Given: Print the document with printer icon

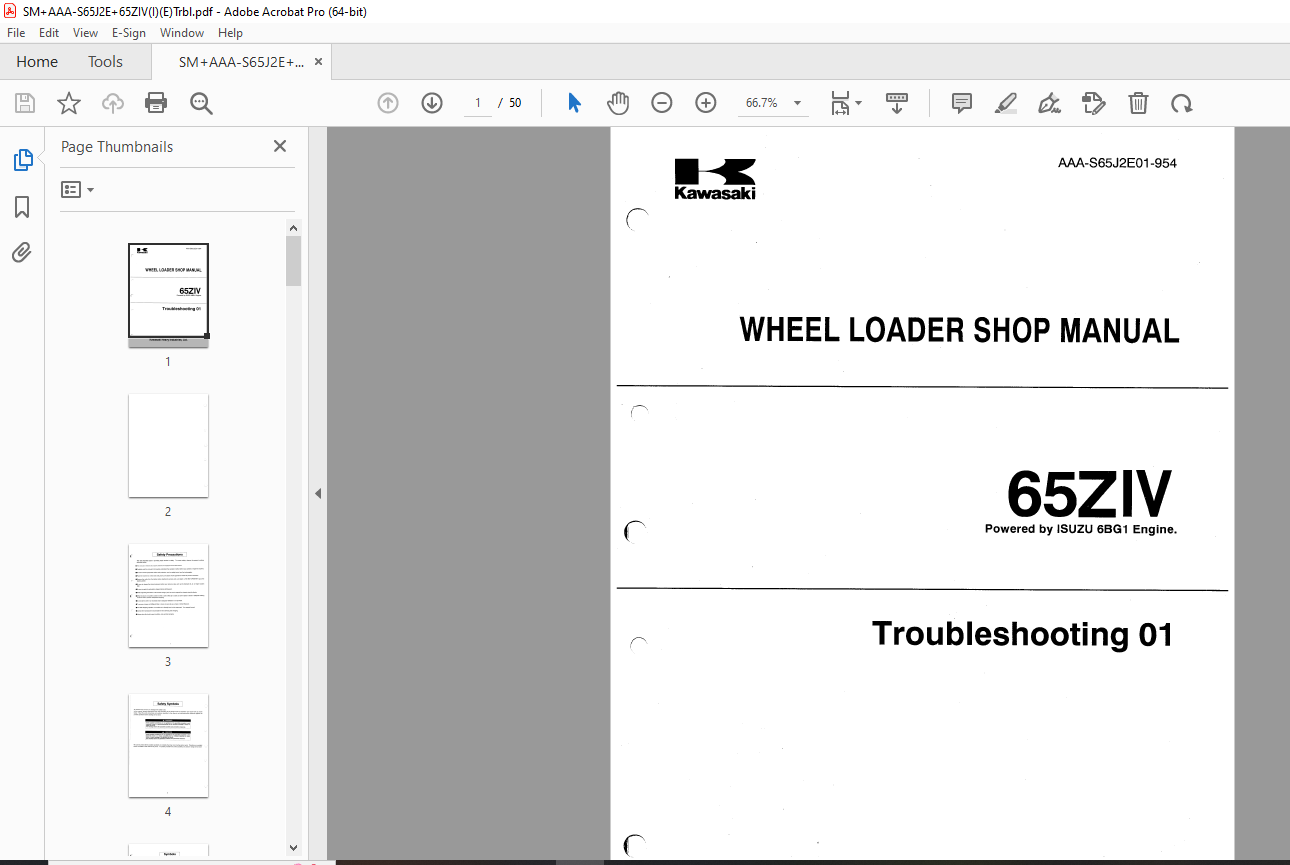Looking at the screenshot, I should tap(156, 103).
